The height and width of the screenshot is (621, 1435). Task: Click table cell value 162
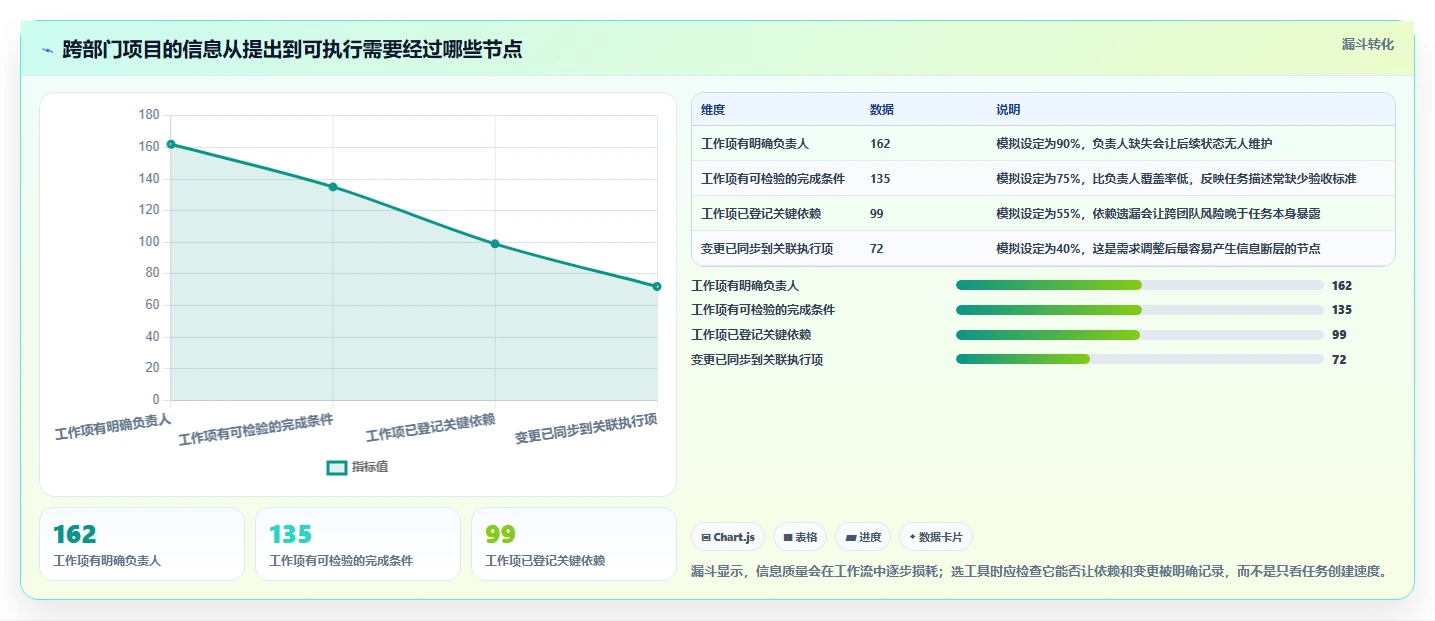click(880, 144)
